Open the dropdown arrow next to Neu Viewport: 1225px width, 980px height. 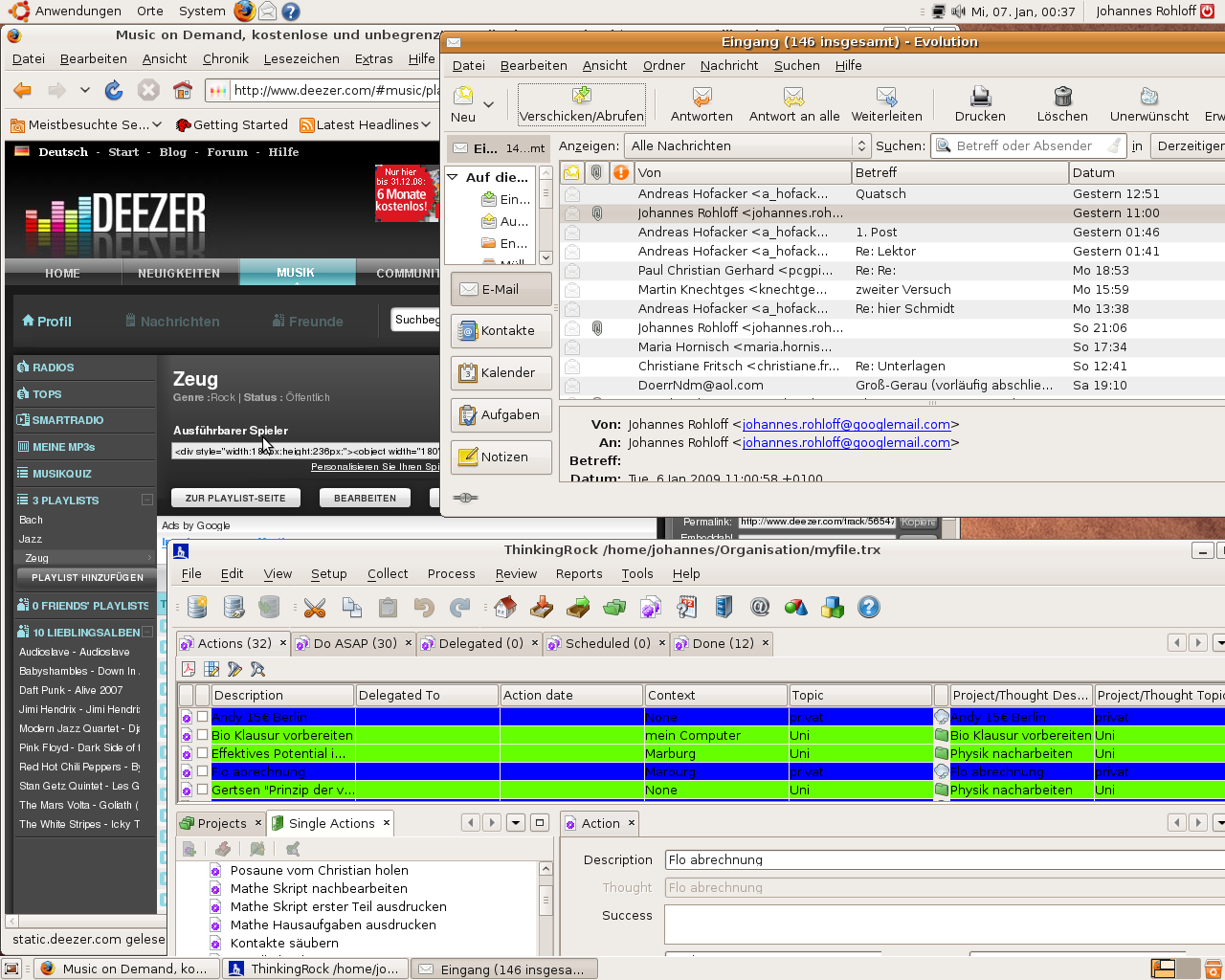(488, 104)
